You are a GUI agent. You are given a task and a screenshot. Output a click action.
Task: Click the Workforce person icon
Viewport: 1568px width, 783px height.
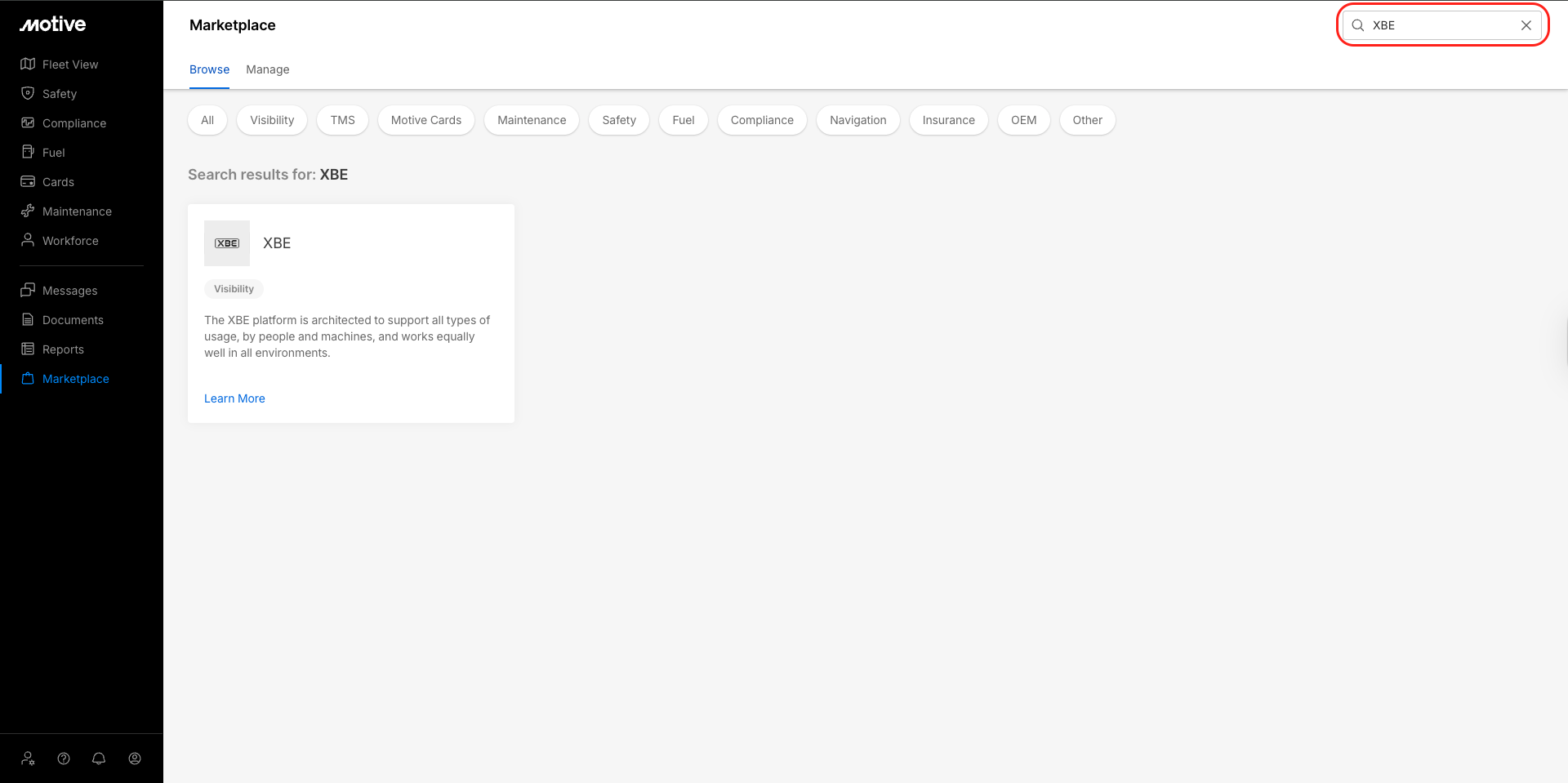[28, 240]
